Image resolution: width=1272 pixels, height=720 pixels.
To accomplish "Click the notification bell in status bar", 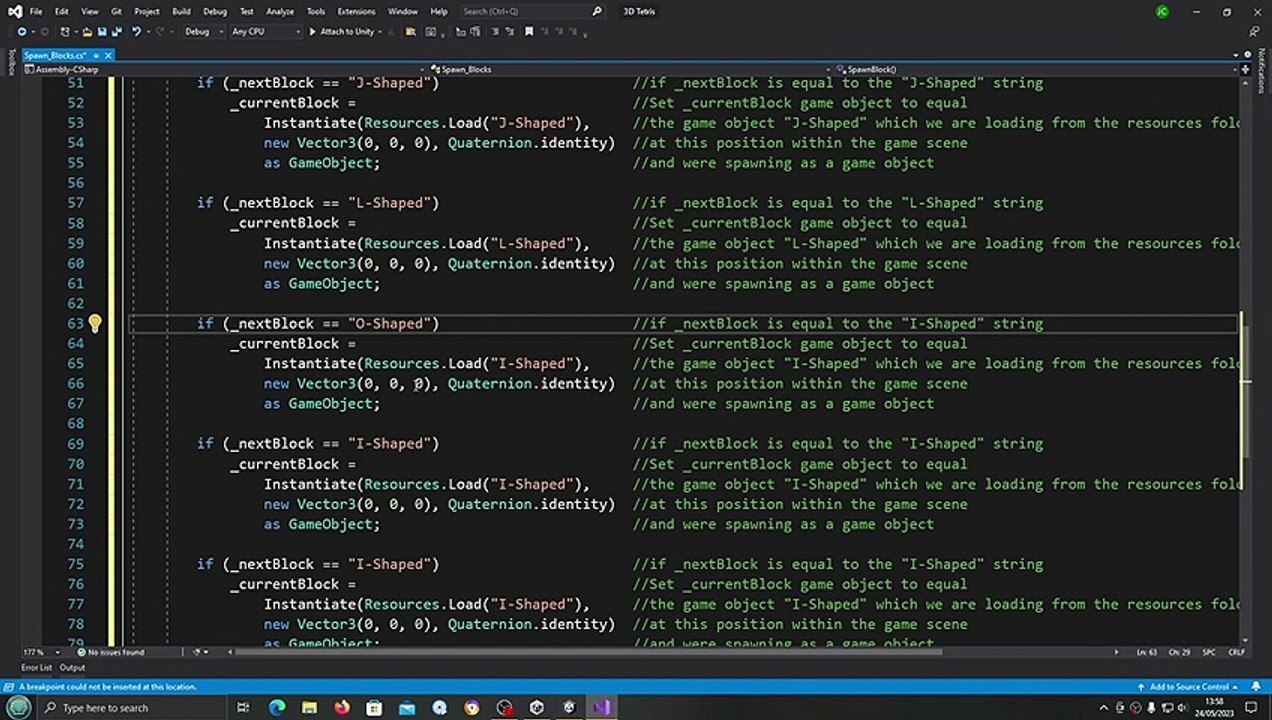I will [1256, 687].
